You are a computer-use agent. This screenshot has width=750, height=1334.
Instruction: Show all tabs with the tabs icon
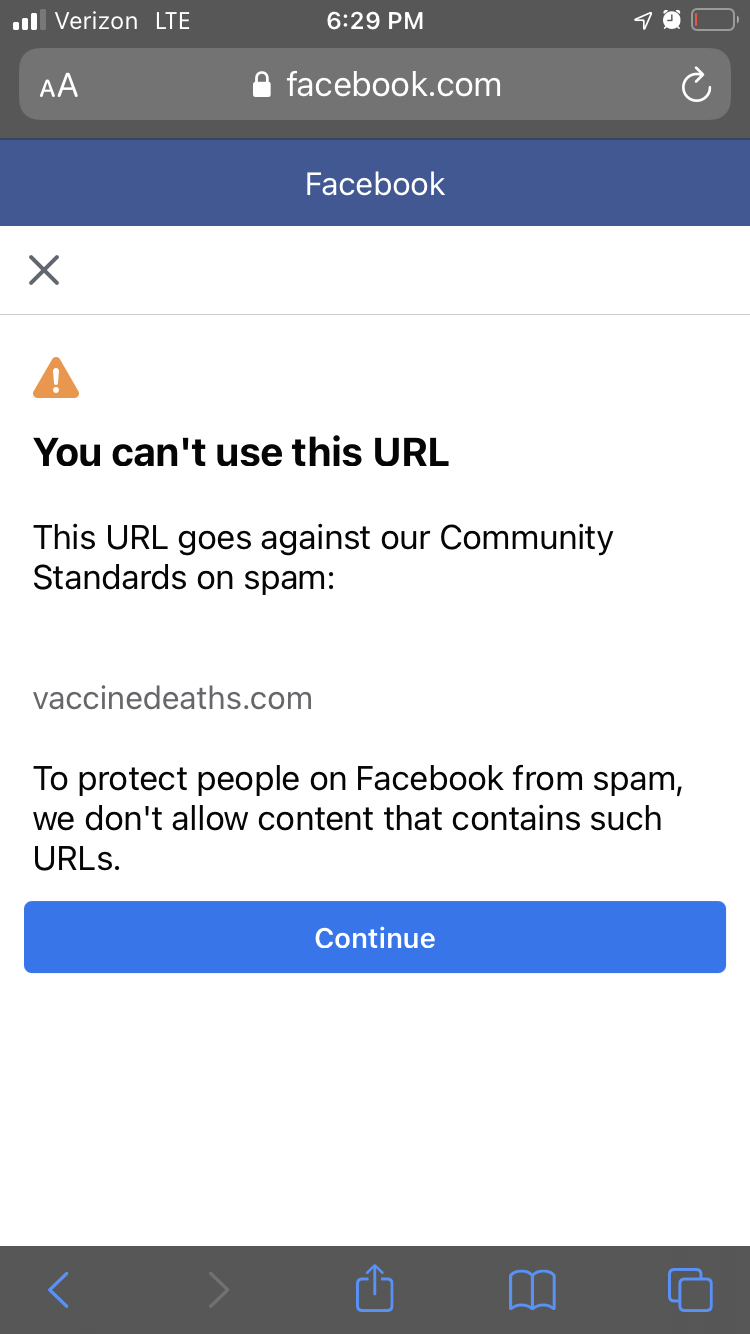coord(690,1290)
